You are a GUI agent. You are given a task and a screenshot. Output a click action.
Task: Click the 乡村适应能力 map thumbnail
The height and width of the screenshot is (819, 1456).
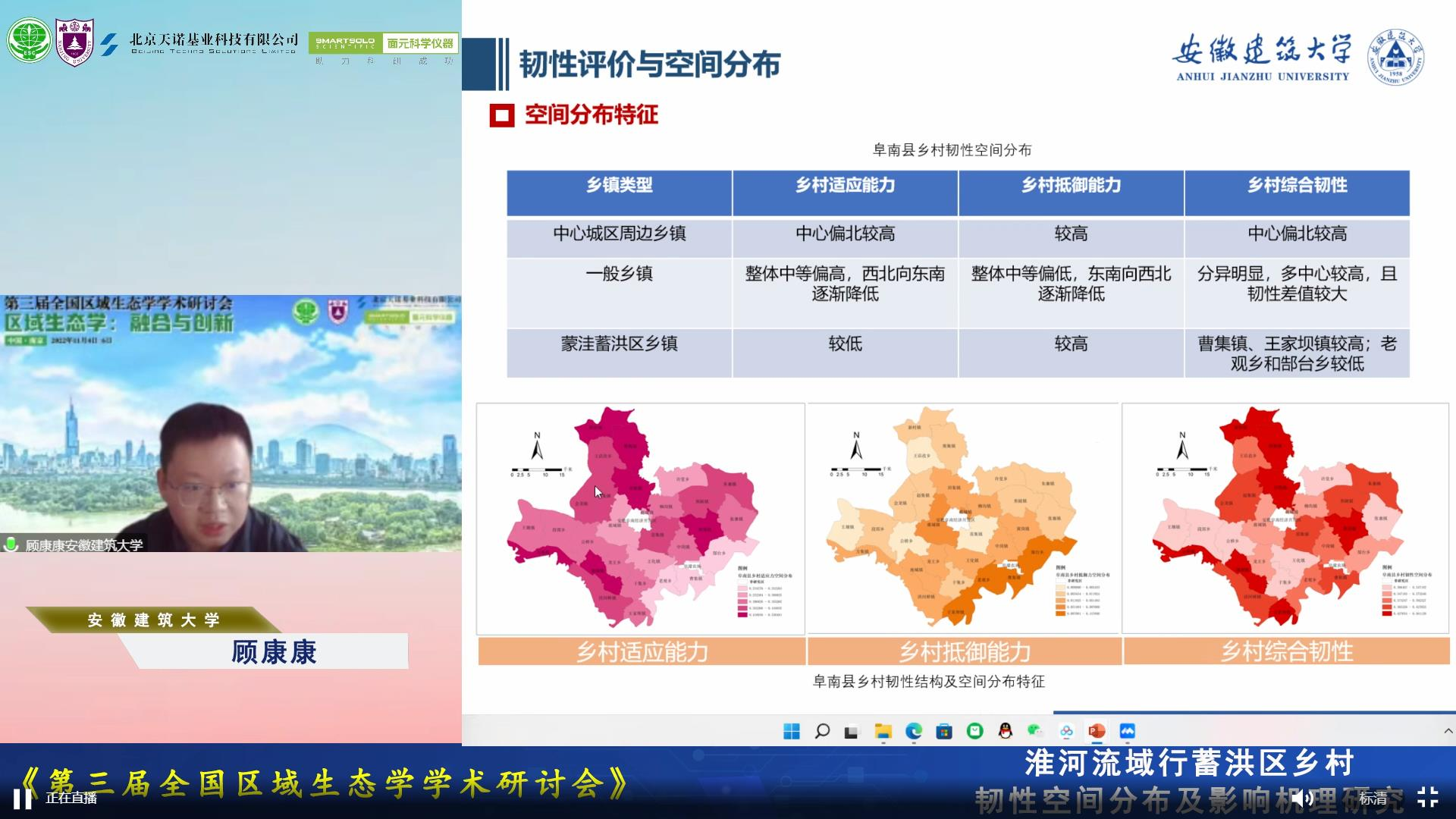click(640, 519)
